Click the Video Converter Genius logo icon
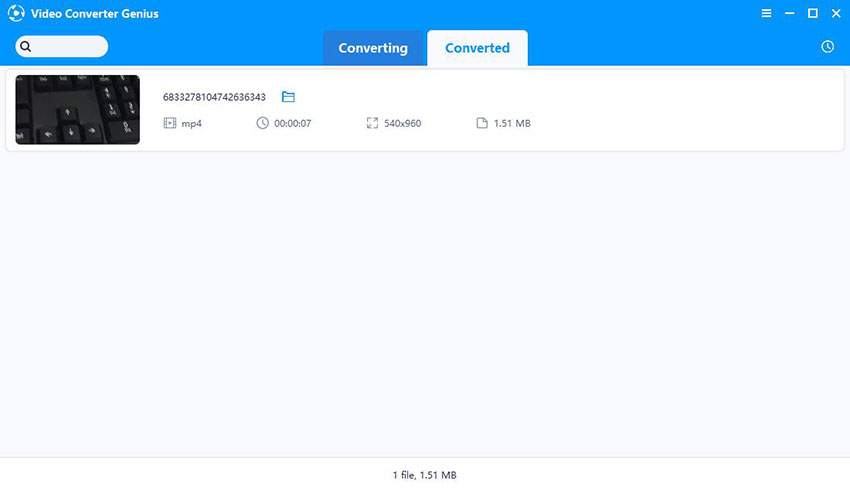Image resolution: width=850 pixels, height=494 pixels. click(16, 13)
